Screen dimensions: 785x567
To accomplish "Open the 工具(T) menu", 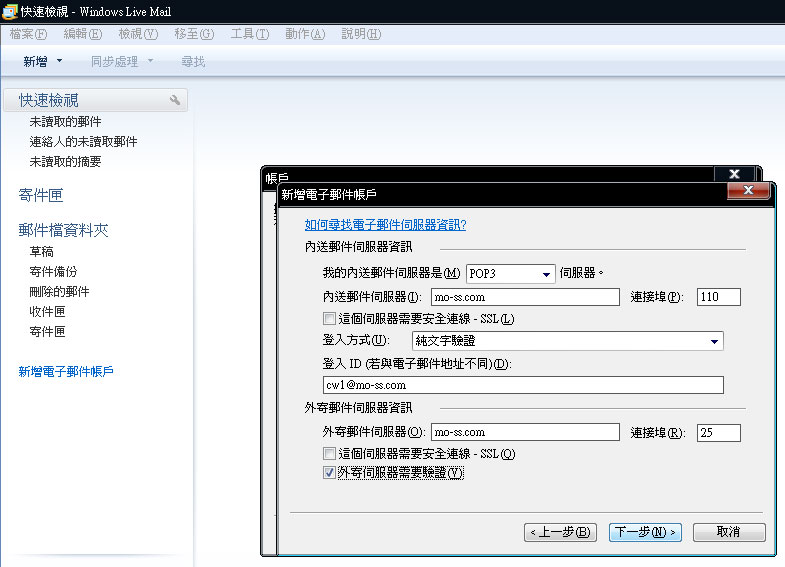I will tap(250, 34).
